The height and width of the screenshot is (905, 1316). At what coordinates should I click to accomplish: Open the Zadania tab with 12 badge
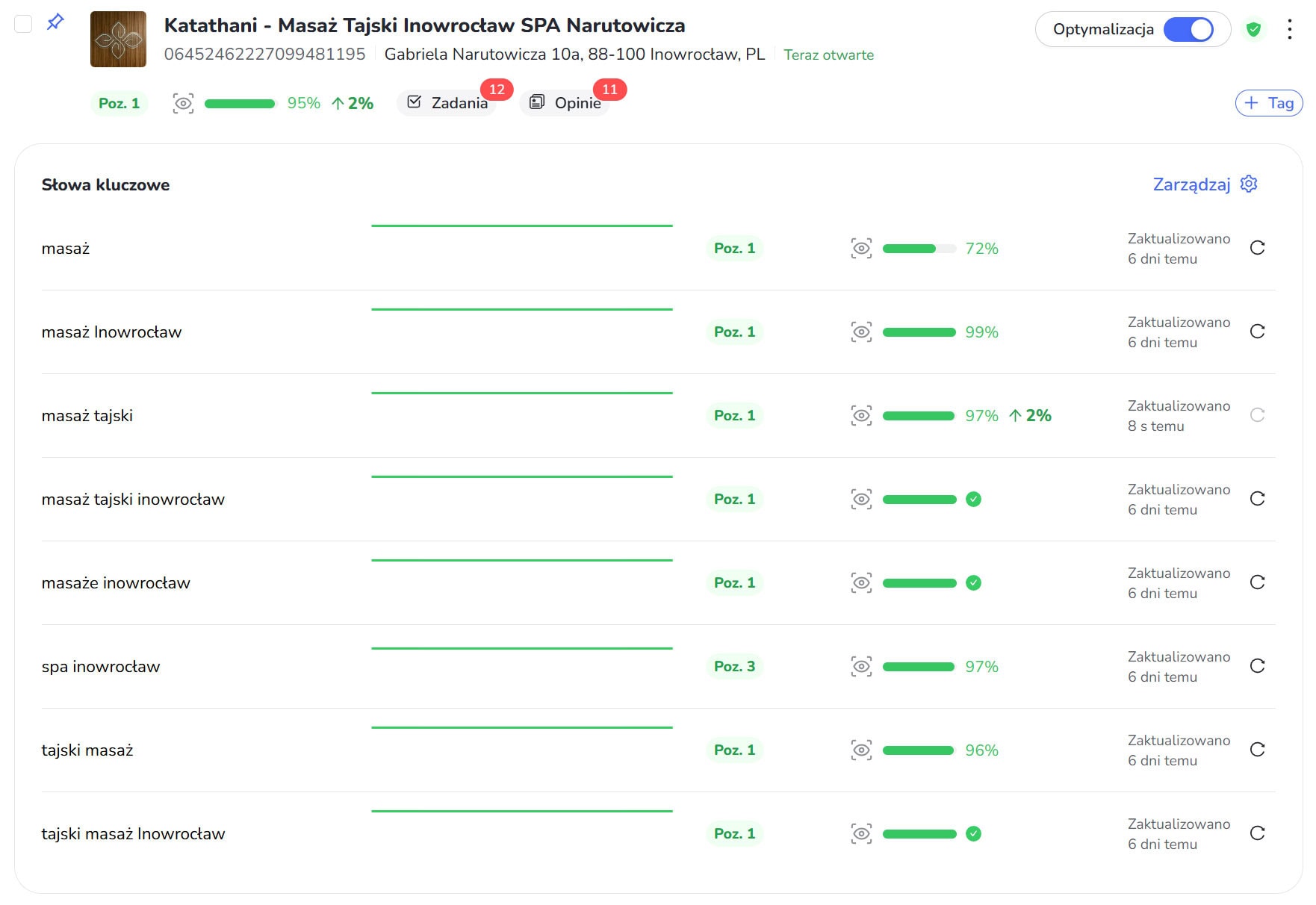coord(448,103)
